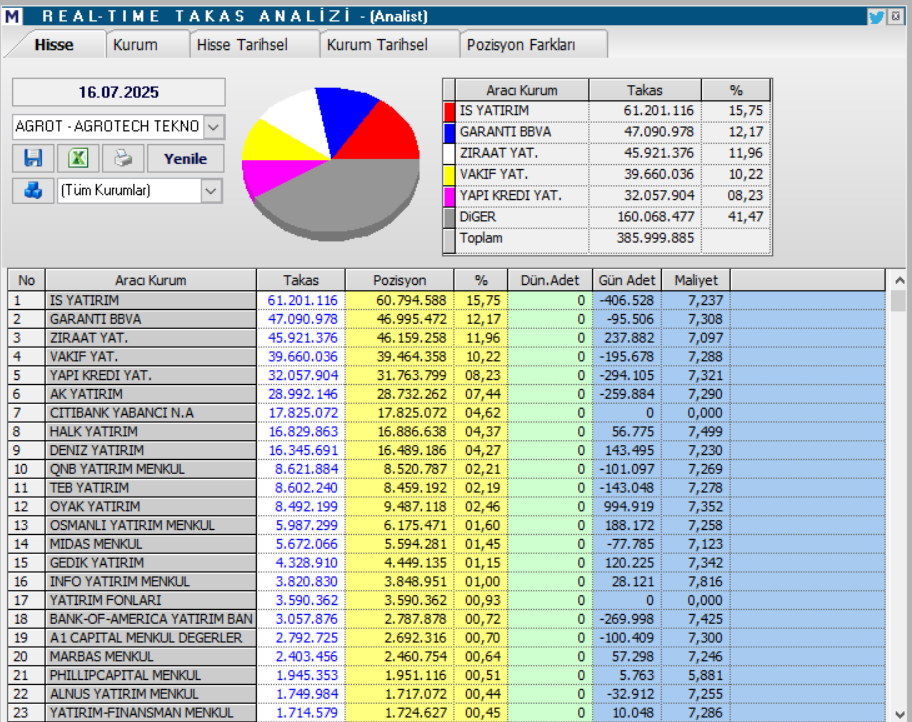
Task: Select the CITIBANK YABANCI N.A row
Action: pos(446,412)
